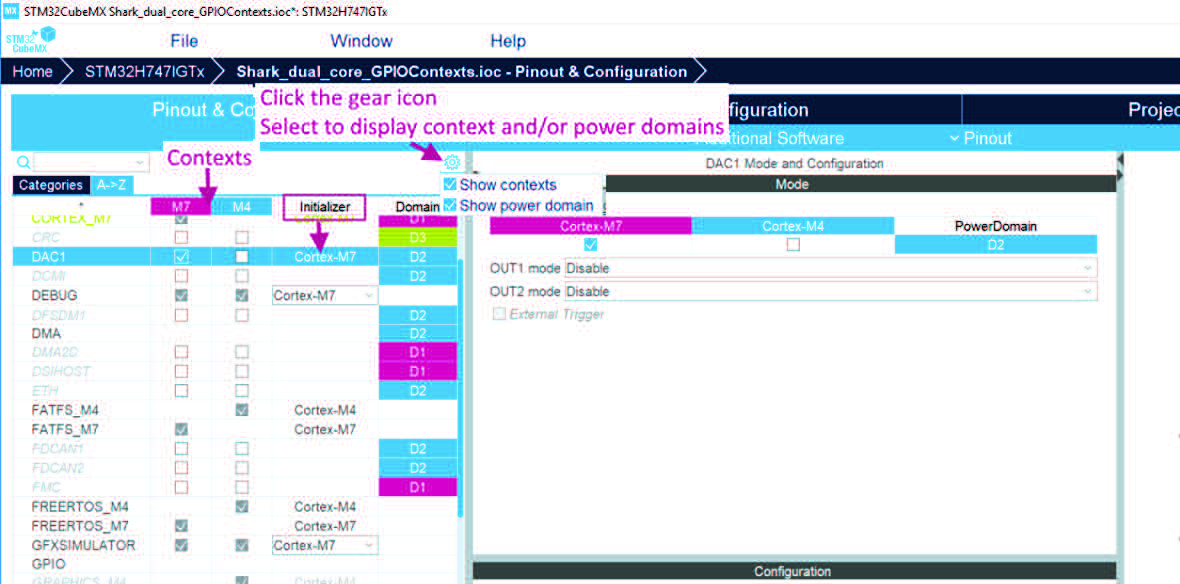The width and height of the screenshot is (1180, 584).
Task: Click the magenta D1 domain cell for FMC
Action: coord(418,487)
